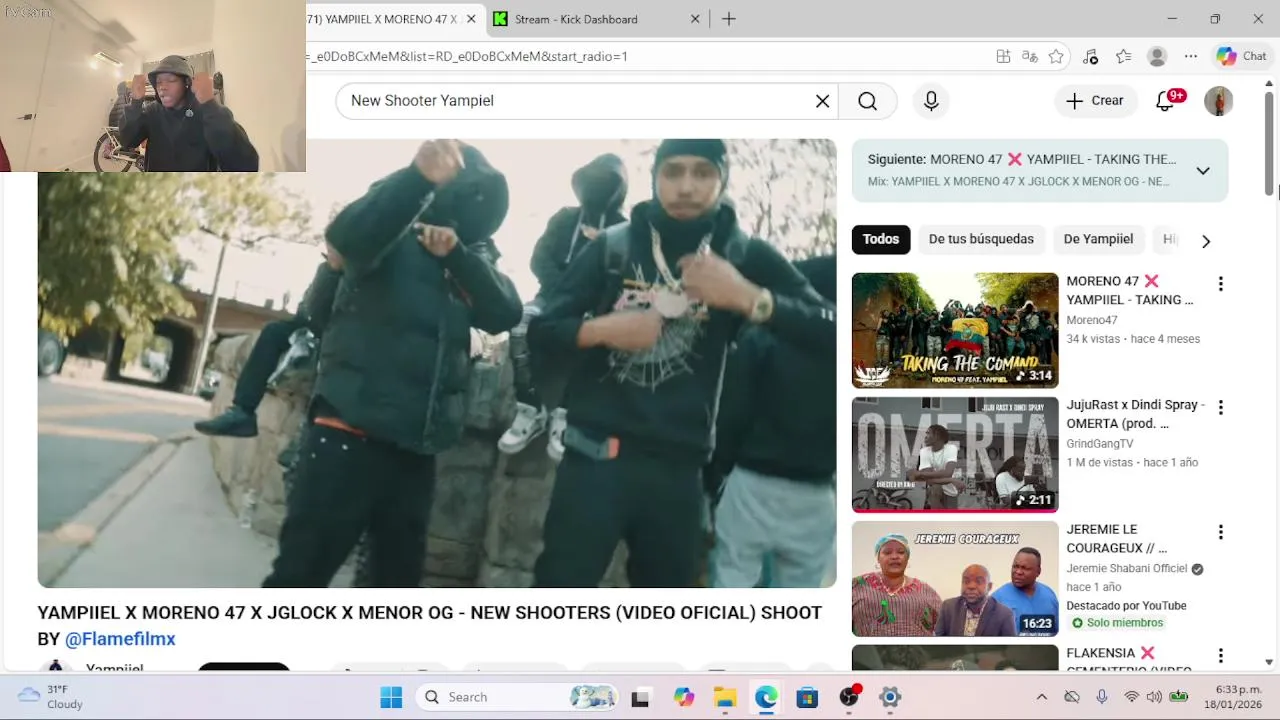
Task: Open the weather widget 31°F Cloudy
Action: pyautogui.click(x=52, y=697)
